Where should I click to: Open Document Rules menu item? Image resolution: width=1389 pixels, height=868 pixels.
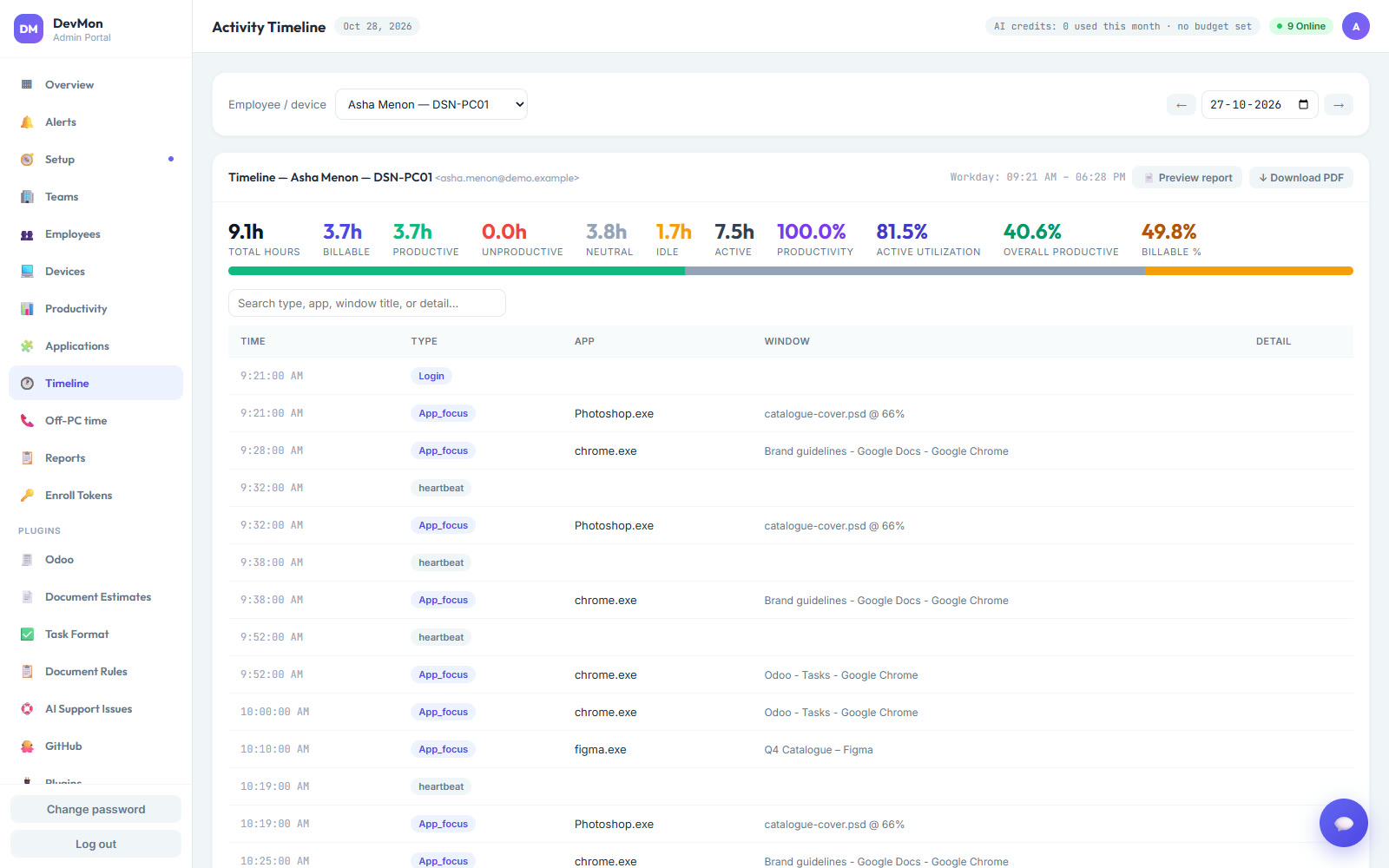click(95, 671)
